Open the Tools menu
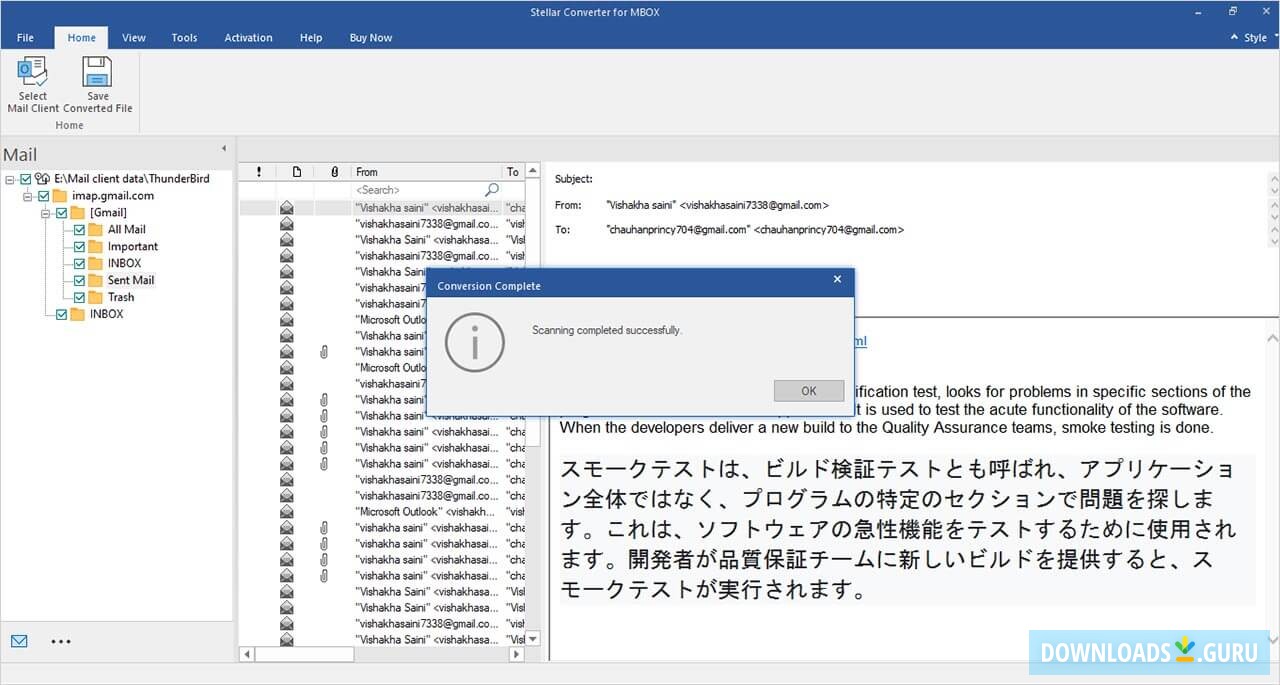The width and height of the screenshot is (1280, 685). (183, 37)
